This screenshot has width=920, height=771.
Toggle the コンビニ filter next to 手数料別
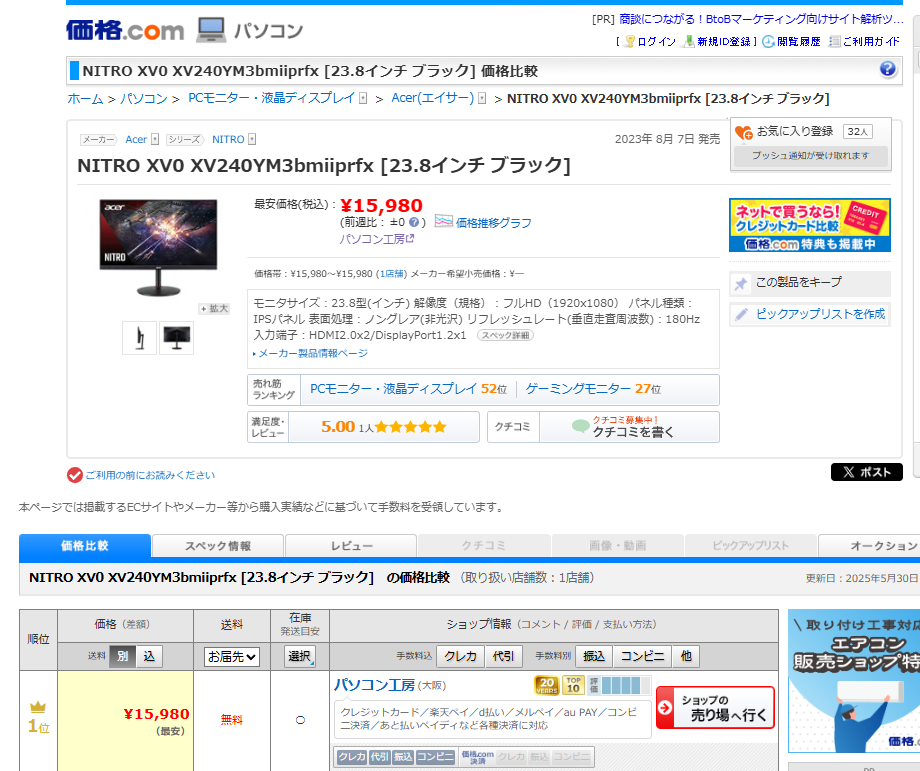pos(642,656)
